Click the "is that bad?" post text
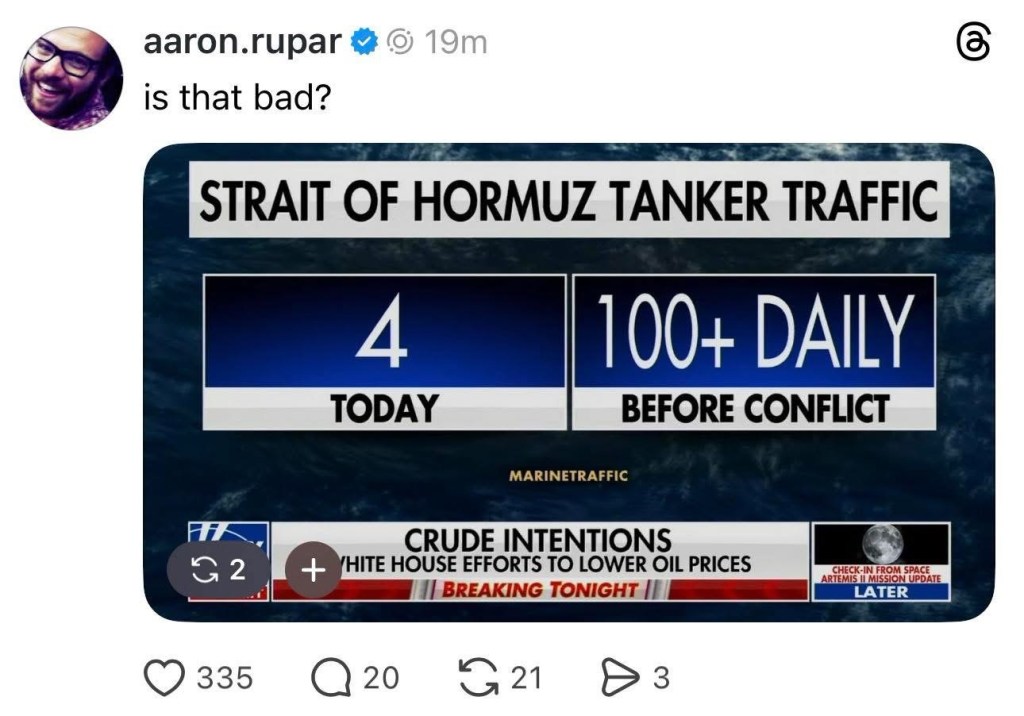The height and width of the screenshot is (716, 1024). click(x=237, y=97)
